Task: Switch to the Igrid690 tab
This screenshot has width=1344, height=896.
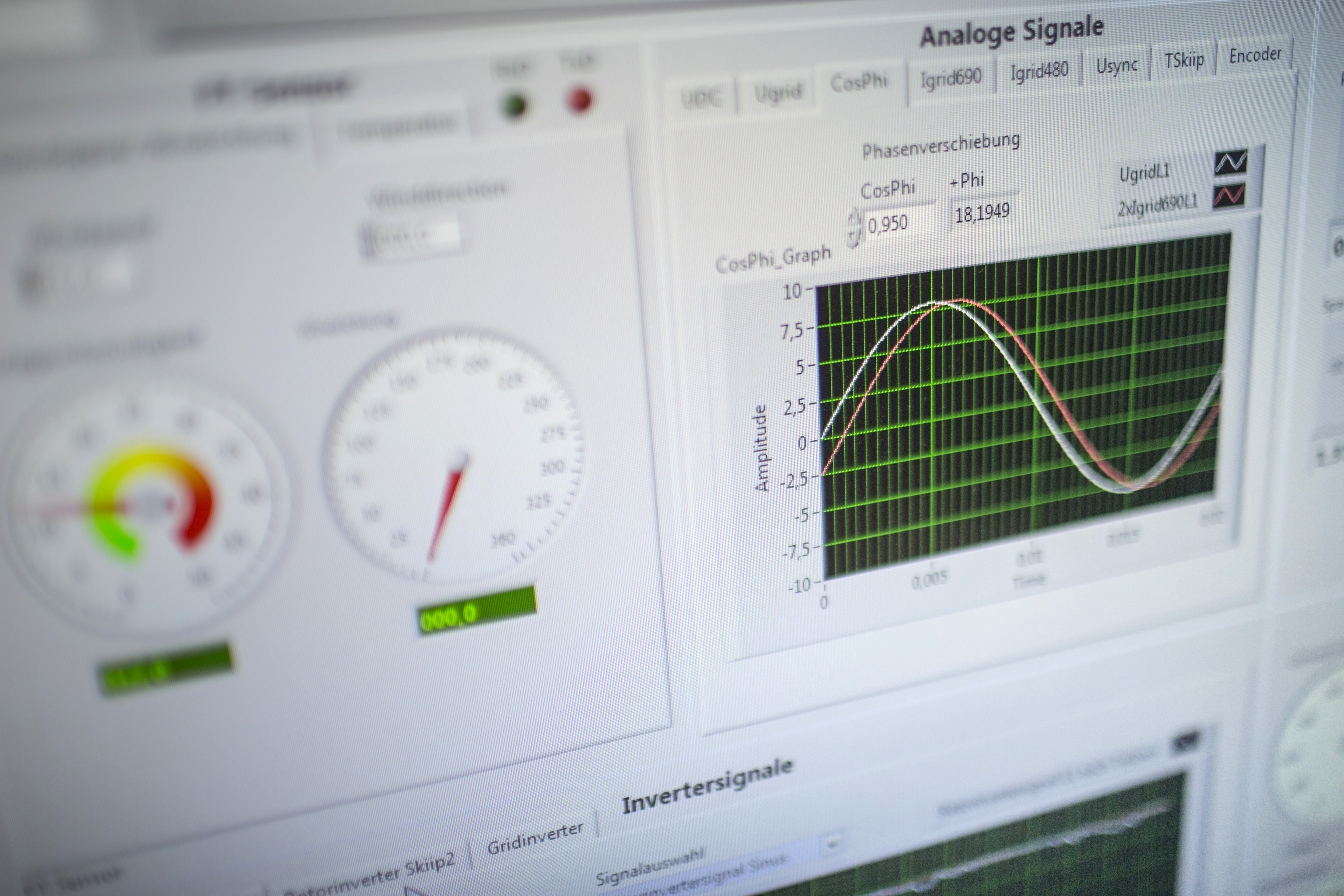Action: [x=951, y=78]
